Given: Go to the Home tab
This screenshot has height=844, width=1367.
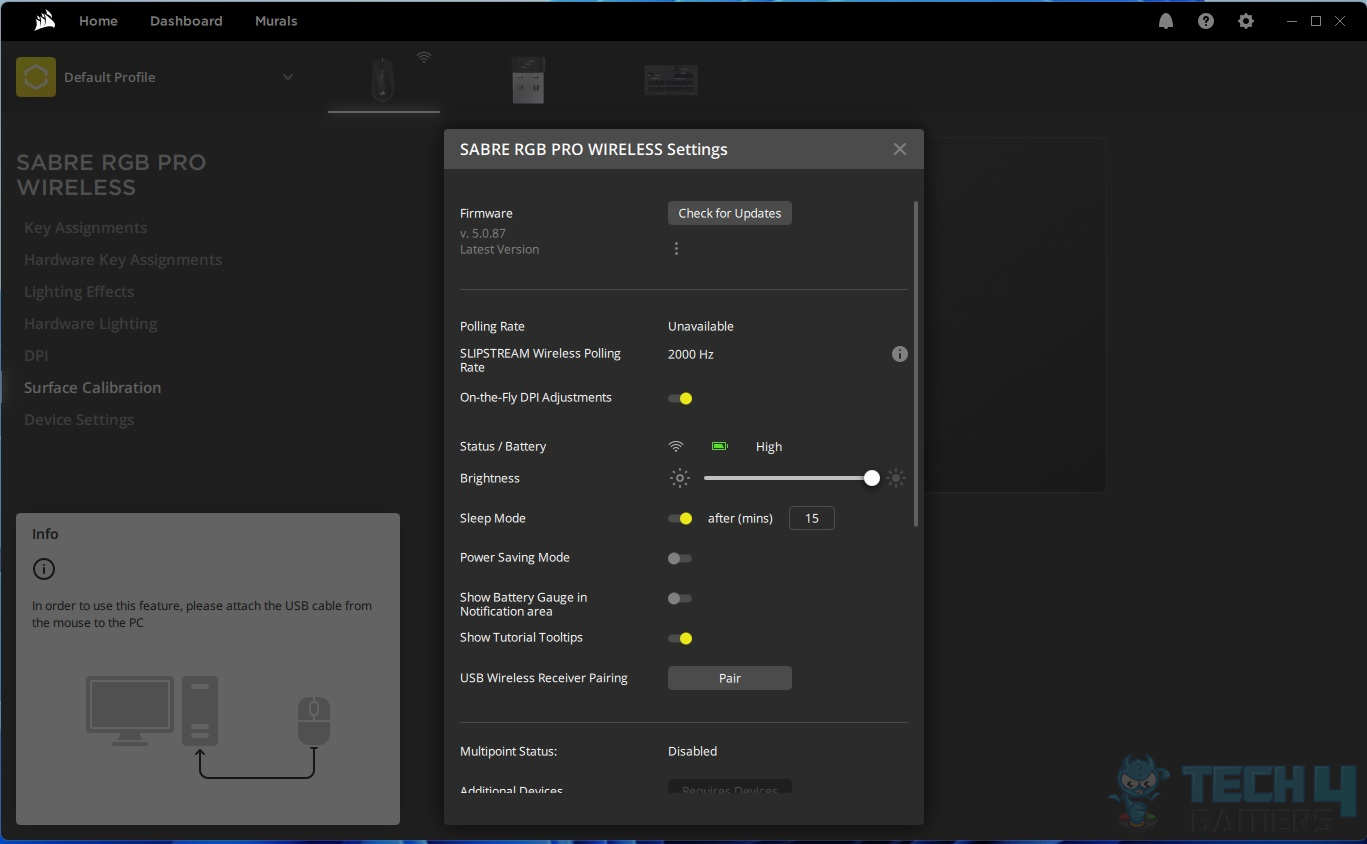Looking at the screenshot, I should (x=98, y=21).
